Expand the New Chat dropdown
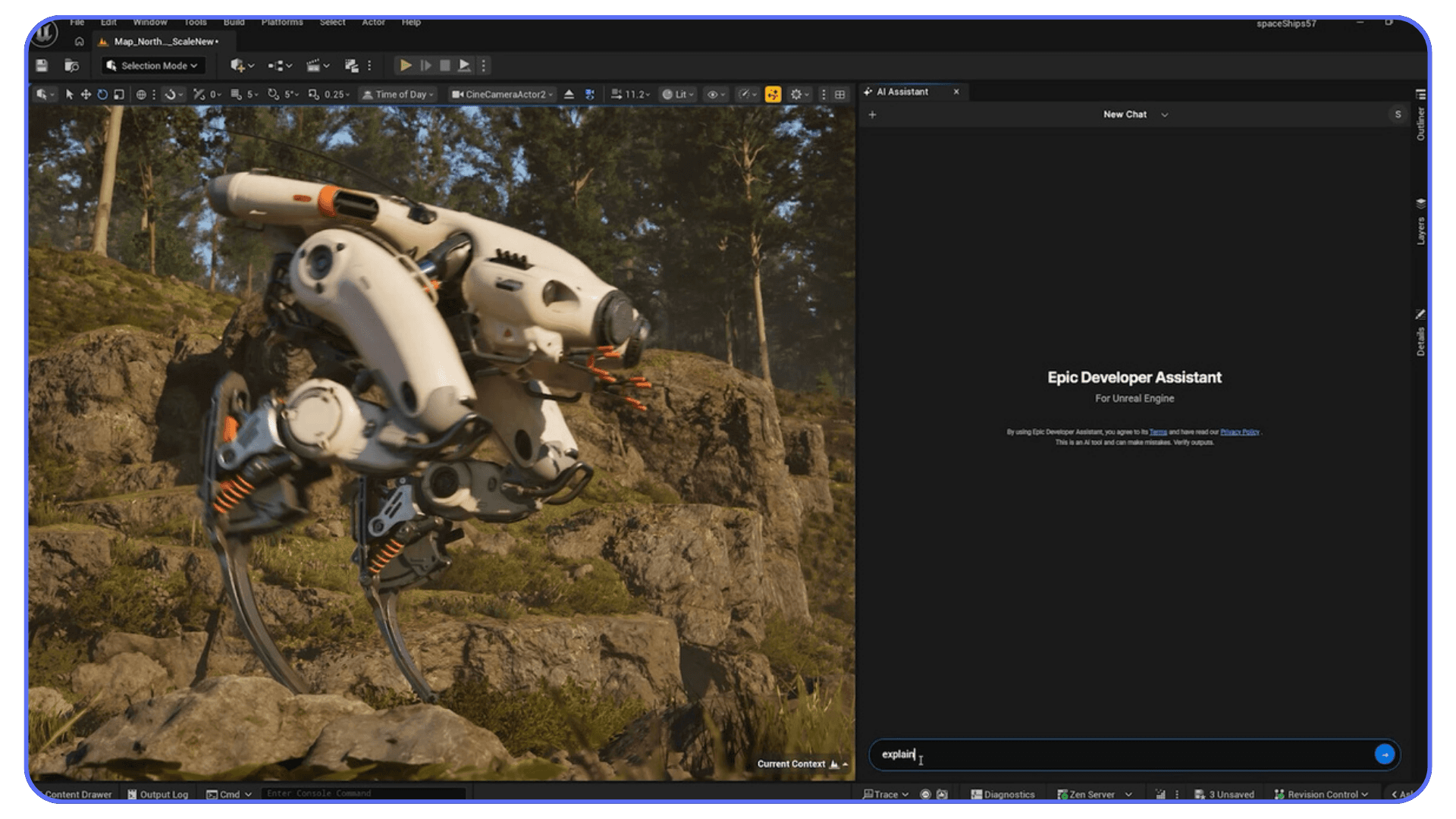 point(1135,115)
